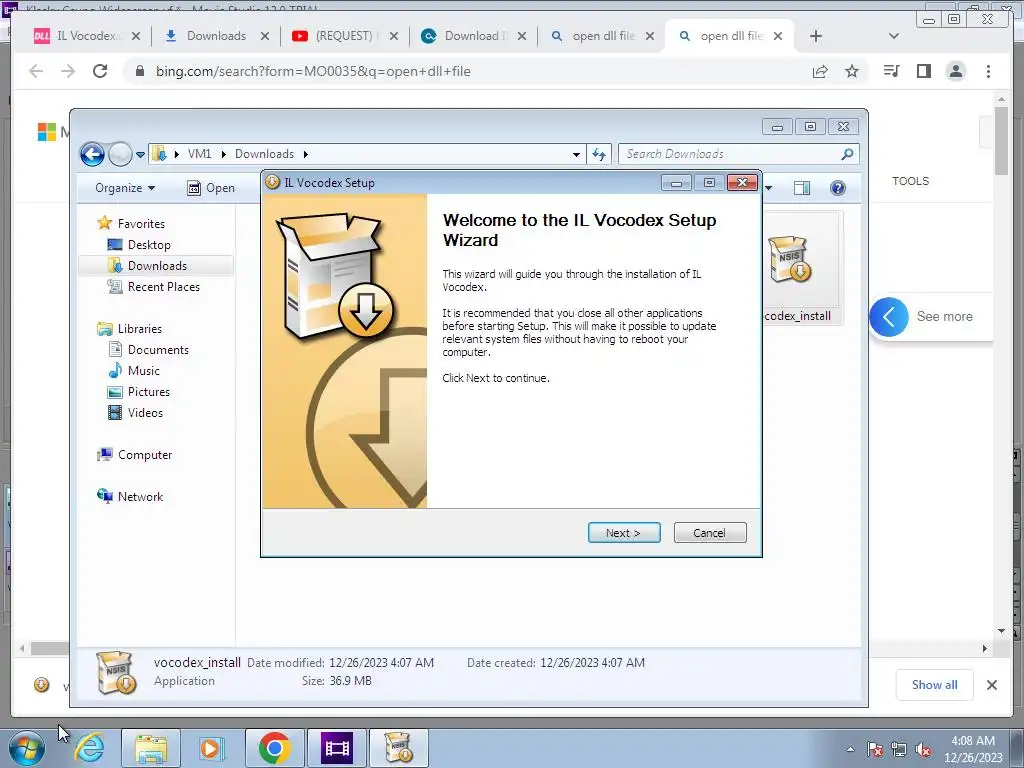1024x768 pixels.
Task: Share this page icon in Chrome
Action: click(x=820, y=71)
